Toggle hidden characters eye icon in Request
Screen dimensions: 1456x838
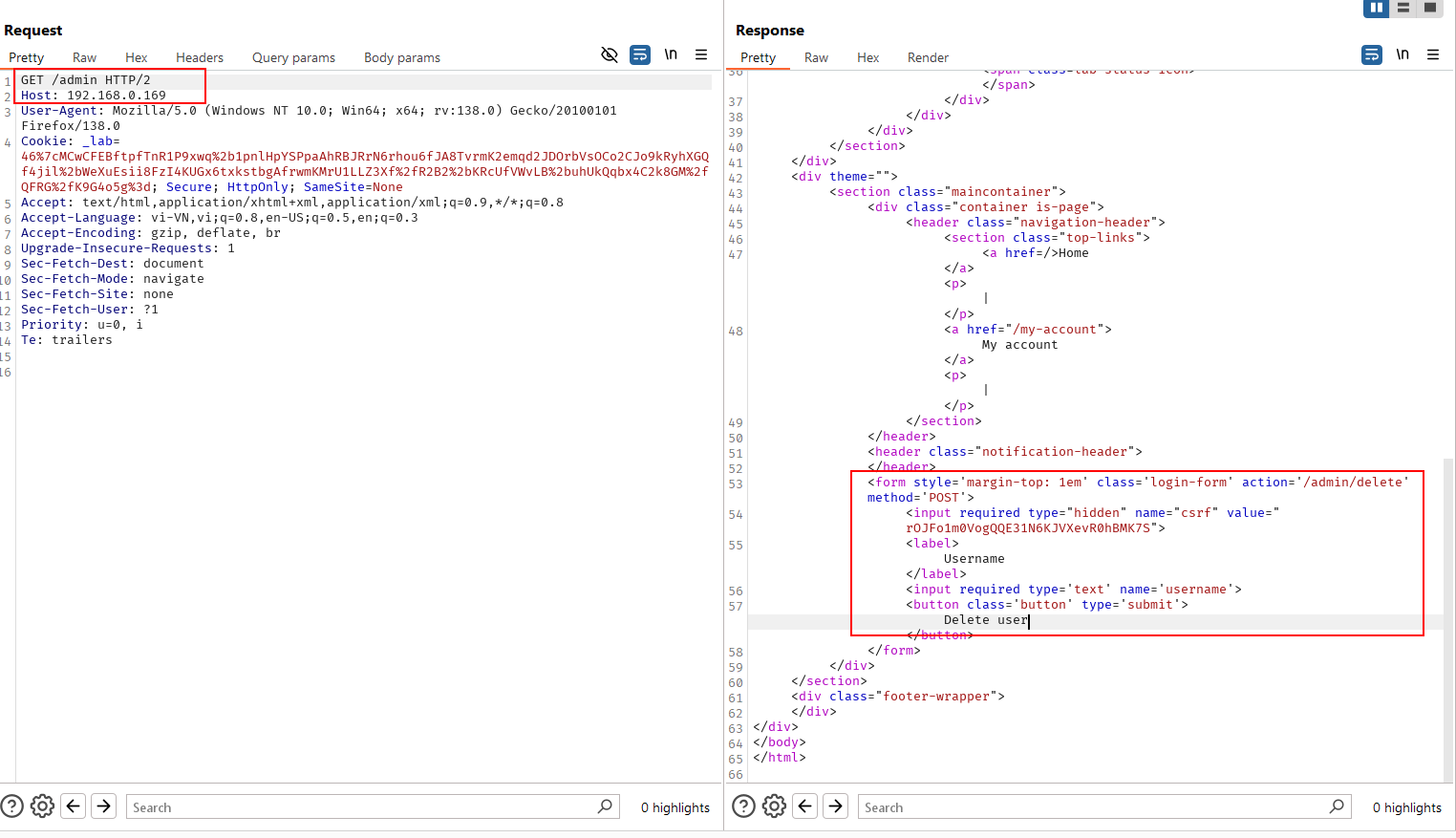(610, 54)
